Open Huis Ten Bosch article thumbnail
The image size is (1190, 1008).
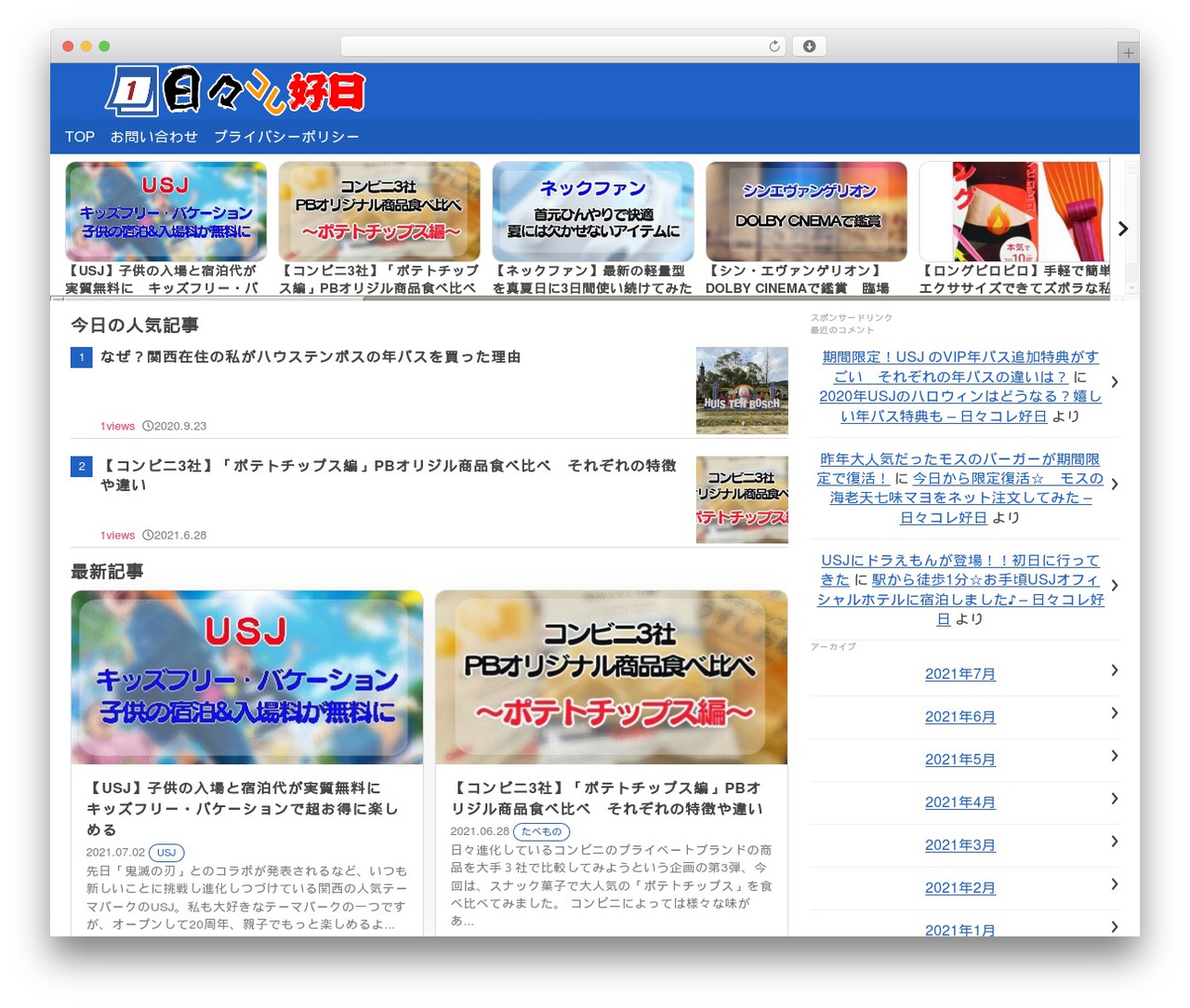click(x=742, y=391)
